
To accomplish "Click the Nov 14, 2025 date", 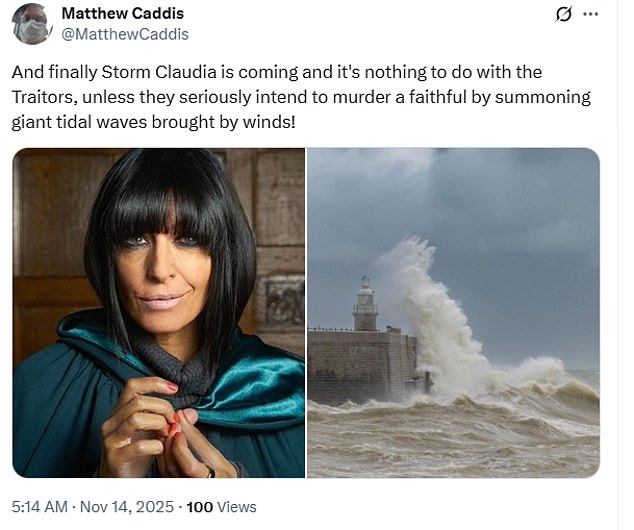I will tap(127, 507).
